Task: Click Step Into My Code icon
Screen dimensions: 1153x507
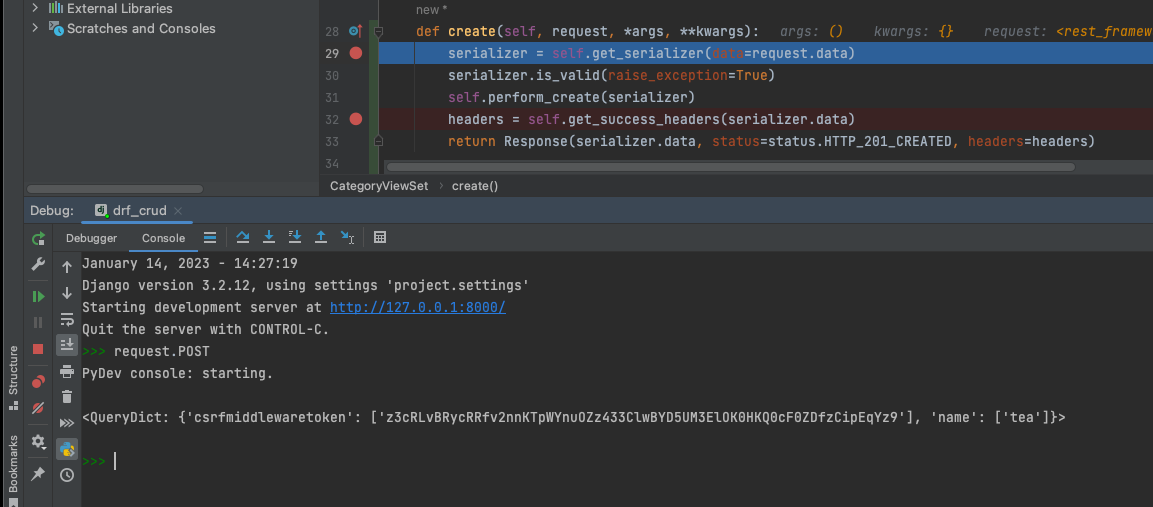Action: coord(295,237)
